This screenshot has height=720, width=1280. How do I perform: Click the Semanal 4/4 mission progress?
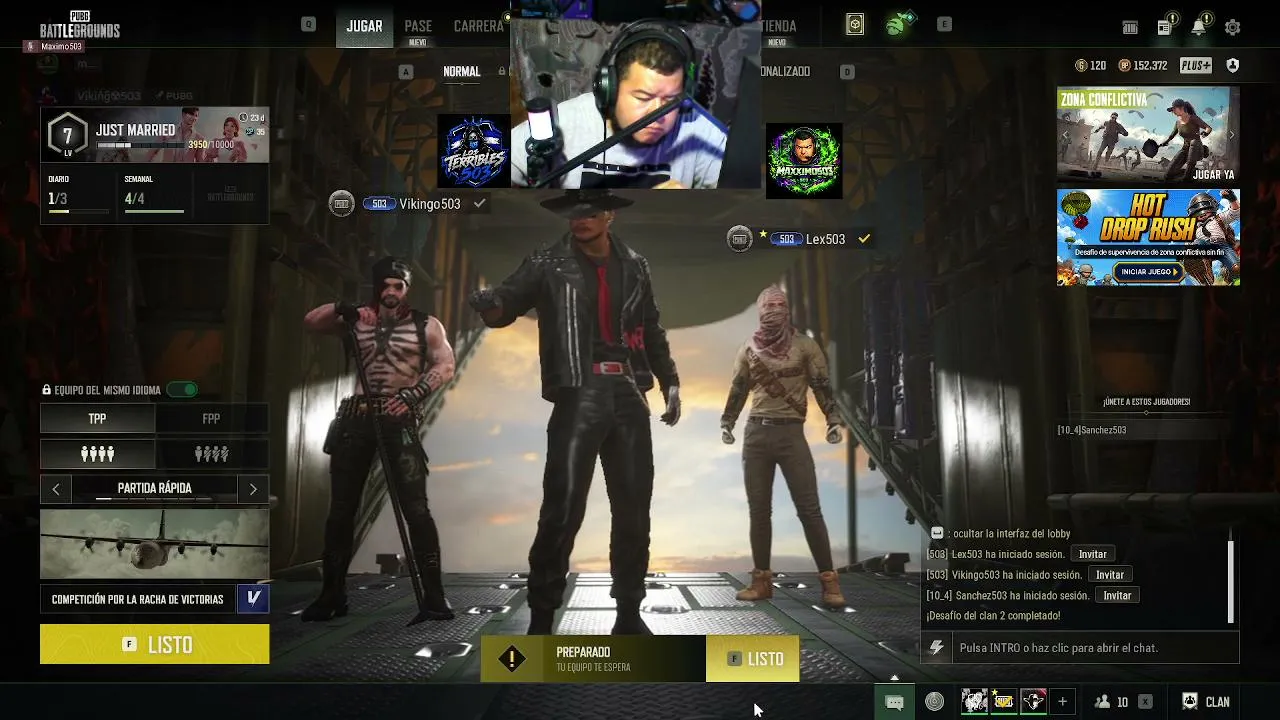154,193
